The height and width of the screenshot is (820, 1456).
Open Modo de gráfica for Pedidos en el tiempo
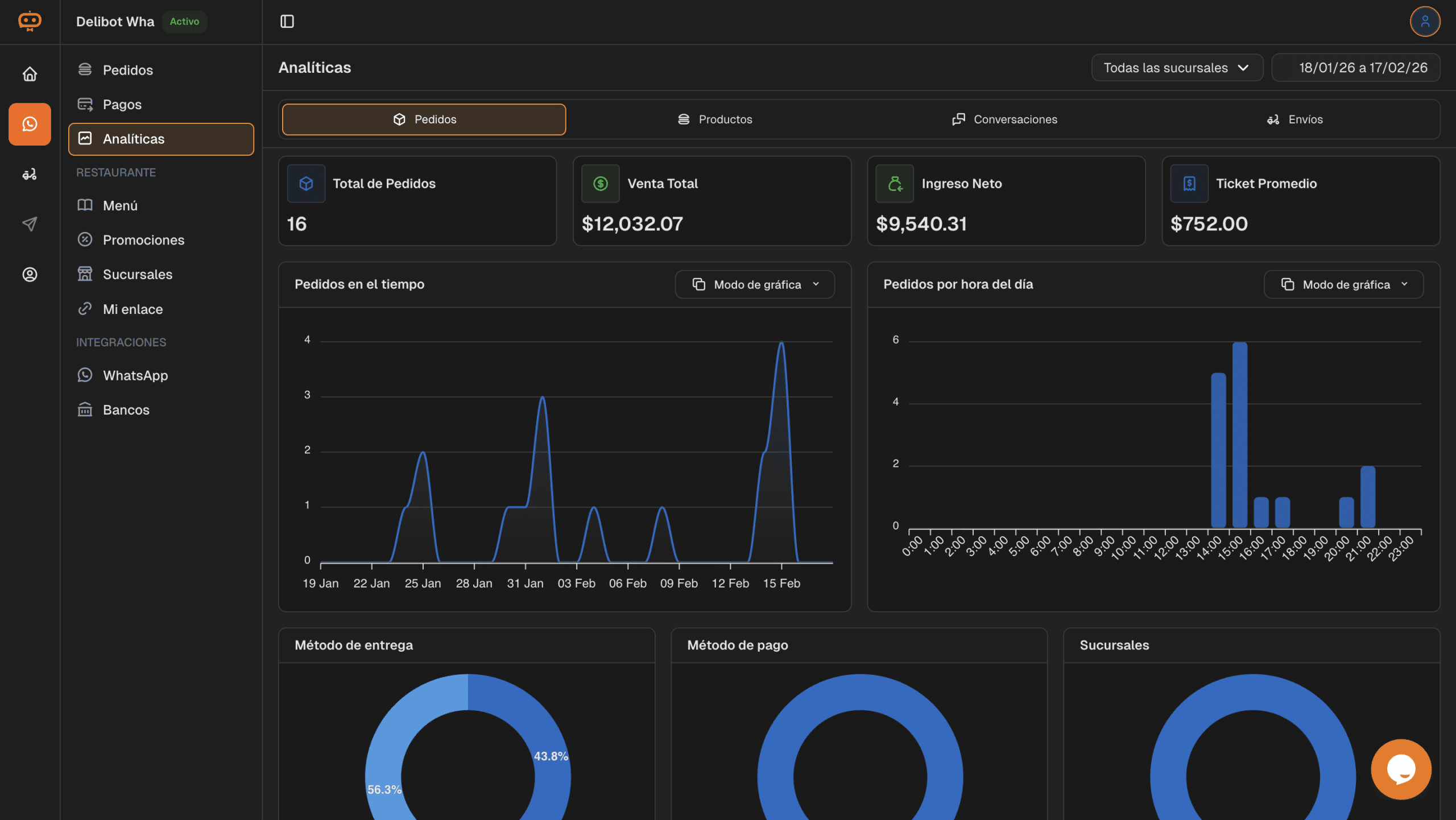[x=755, y=284]
